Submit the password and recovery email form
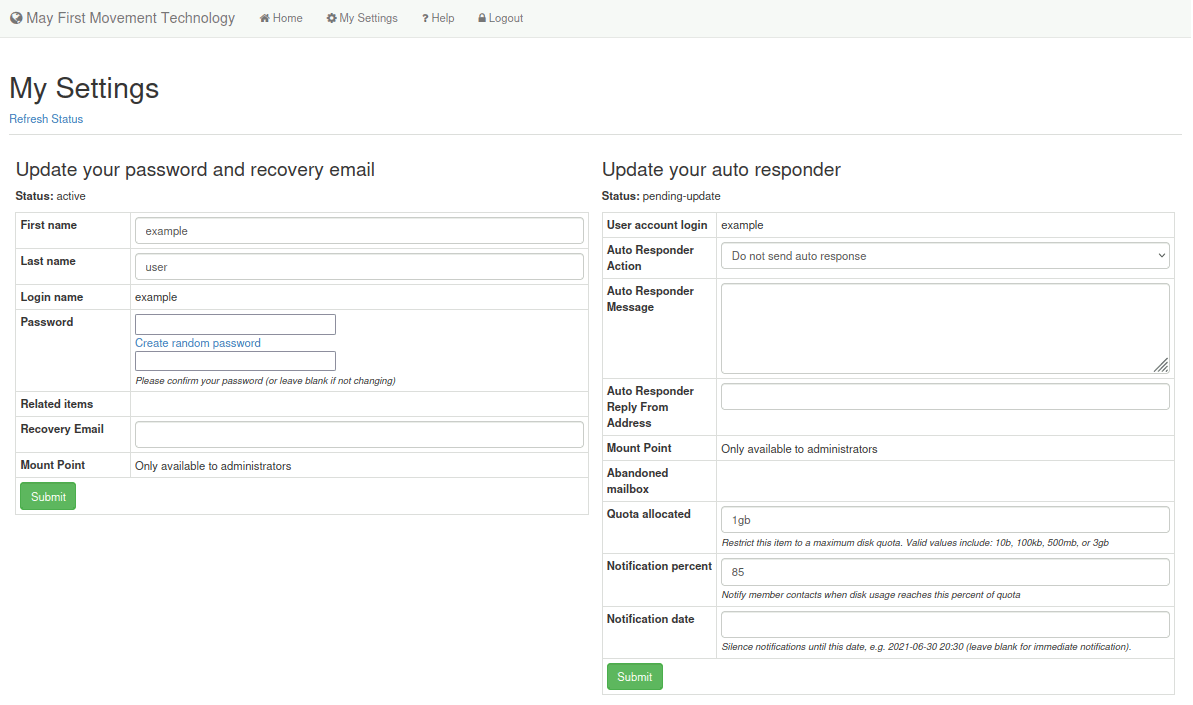This screenshot has width=1193, height=705. point(48,497)
